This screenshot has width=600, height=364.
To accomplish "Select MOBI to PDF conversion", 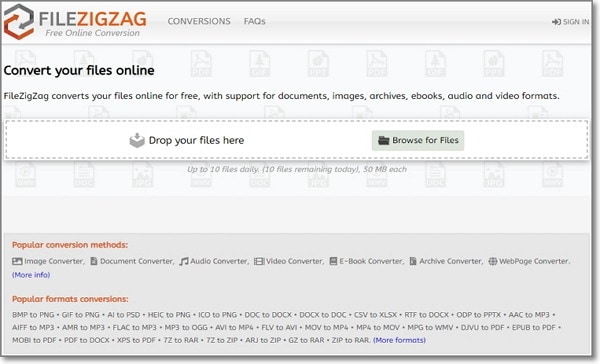I will point(34,340).
